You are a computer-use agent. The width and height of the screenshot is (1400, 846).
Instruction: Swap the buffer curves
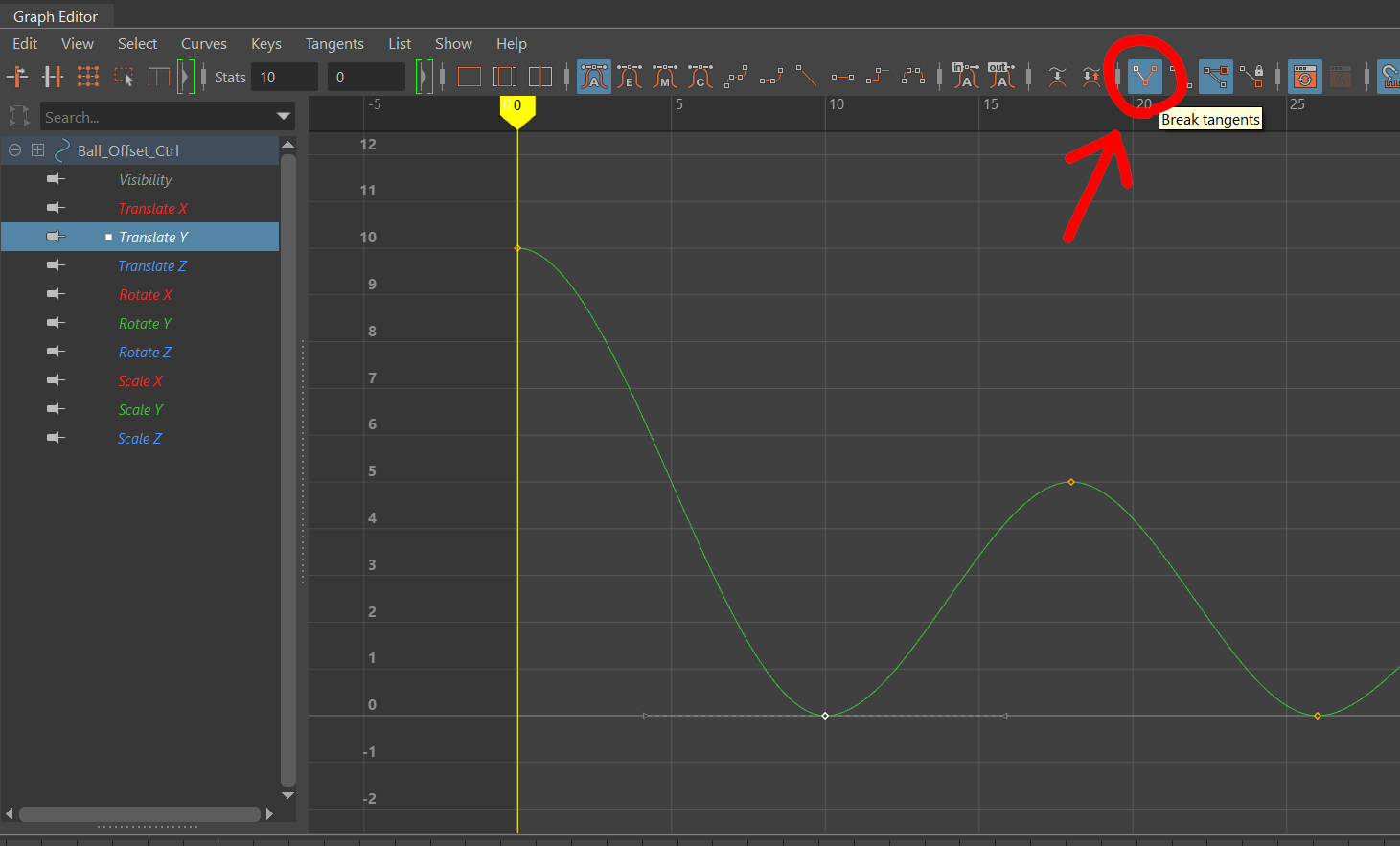[x=1091, y=77]
